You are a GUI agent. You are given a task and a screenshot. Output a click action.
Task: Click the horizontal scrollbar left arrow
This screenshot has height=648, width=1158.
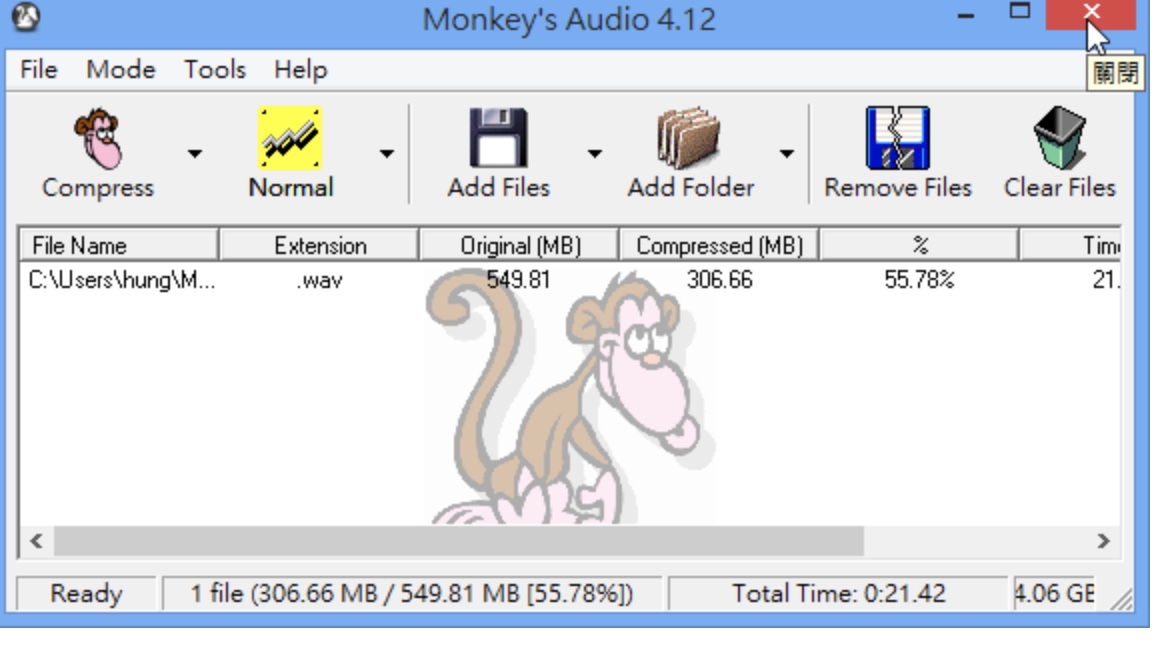[36, 541]
